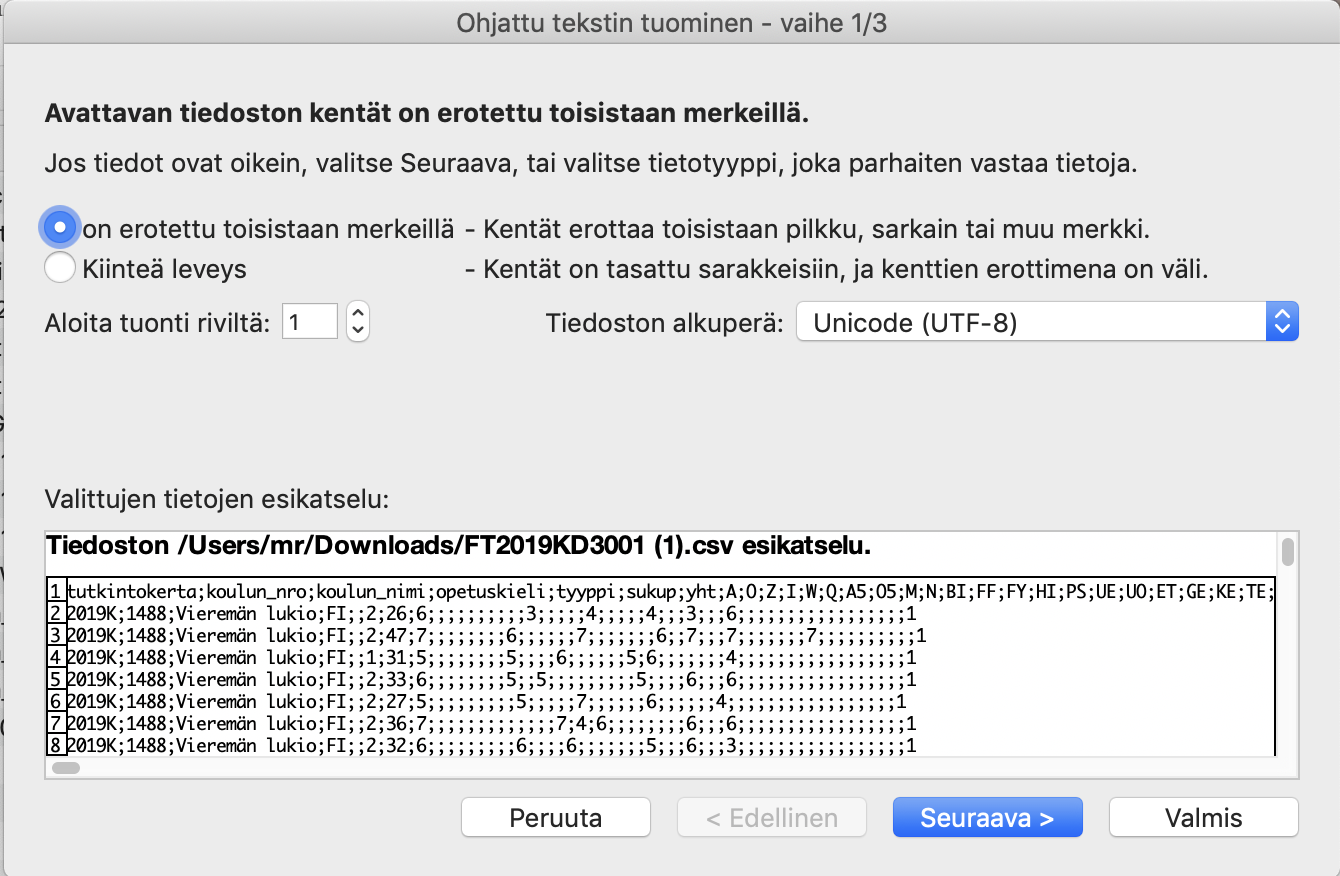Click row 8 in the data preview
The height and width of the screenshot is (876, 1340).
(490, 745)
